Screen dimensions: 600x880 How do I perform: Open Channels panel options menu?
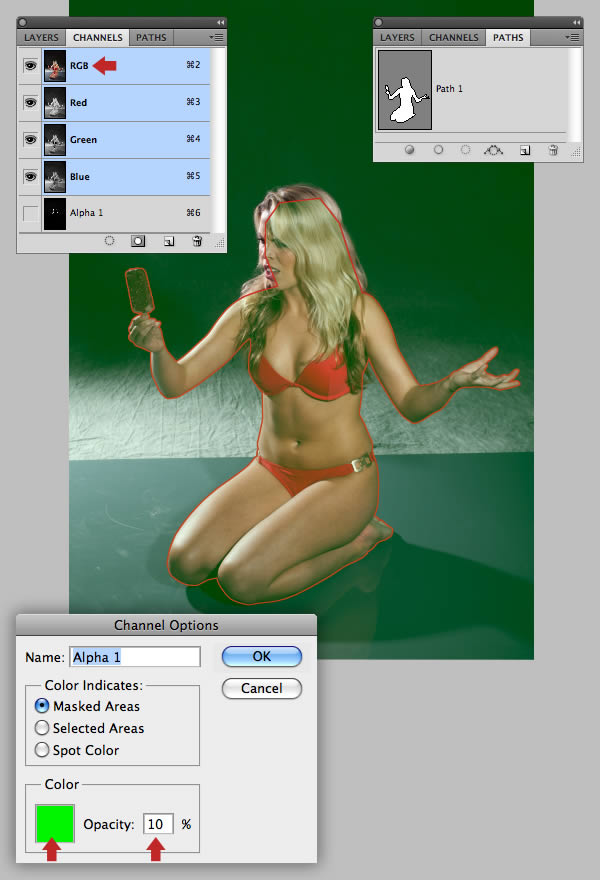pyautogui.click(x=217, y=38)
